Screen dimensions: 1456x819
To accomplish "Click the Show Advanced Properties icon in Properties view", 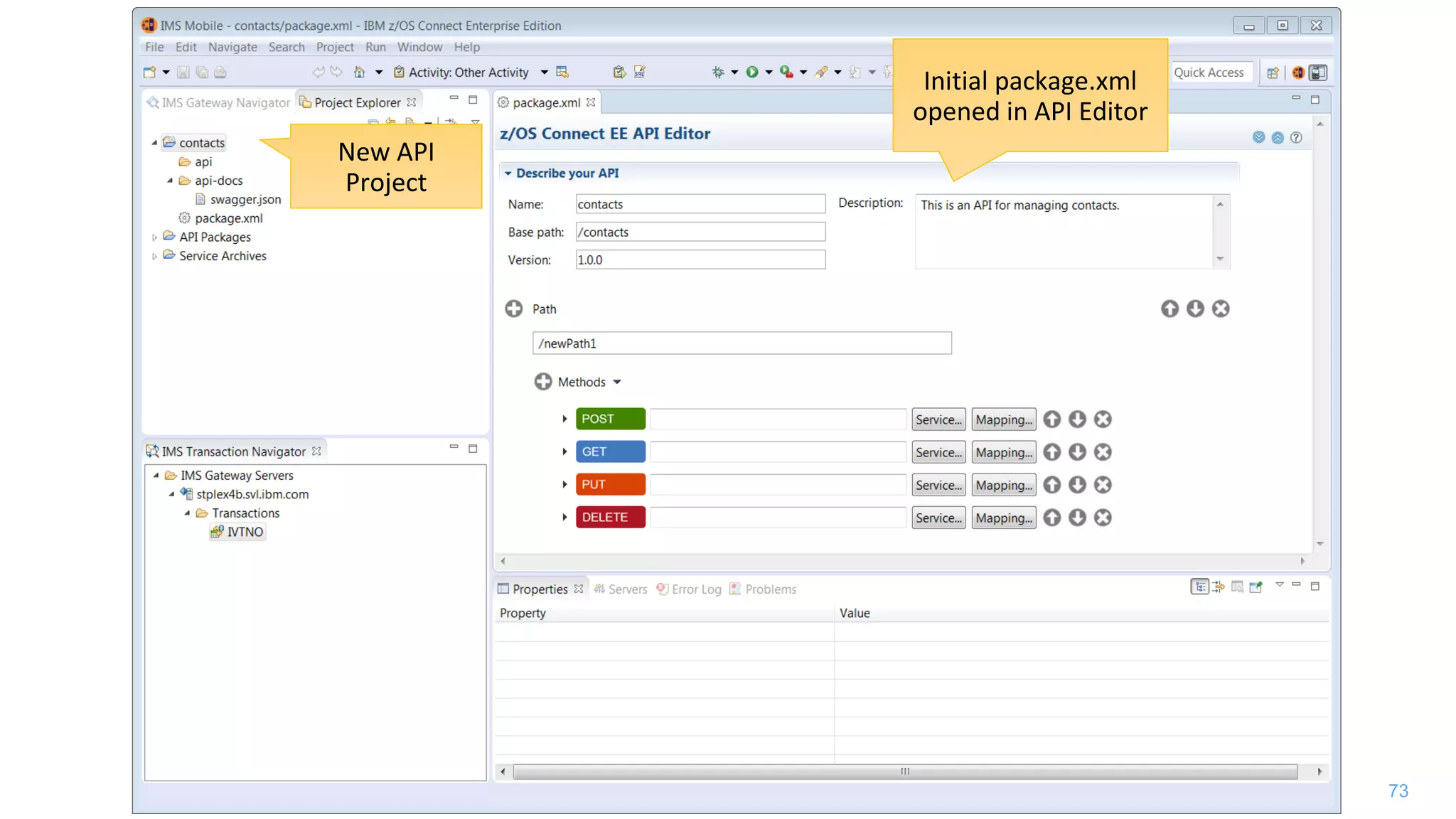I will pyautogui.click(x=1219, y=587).
